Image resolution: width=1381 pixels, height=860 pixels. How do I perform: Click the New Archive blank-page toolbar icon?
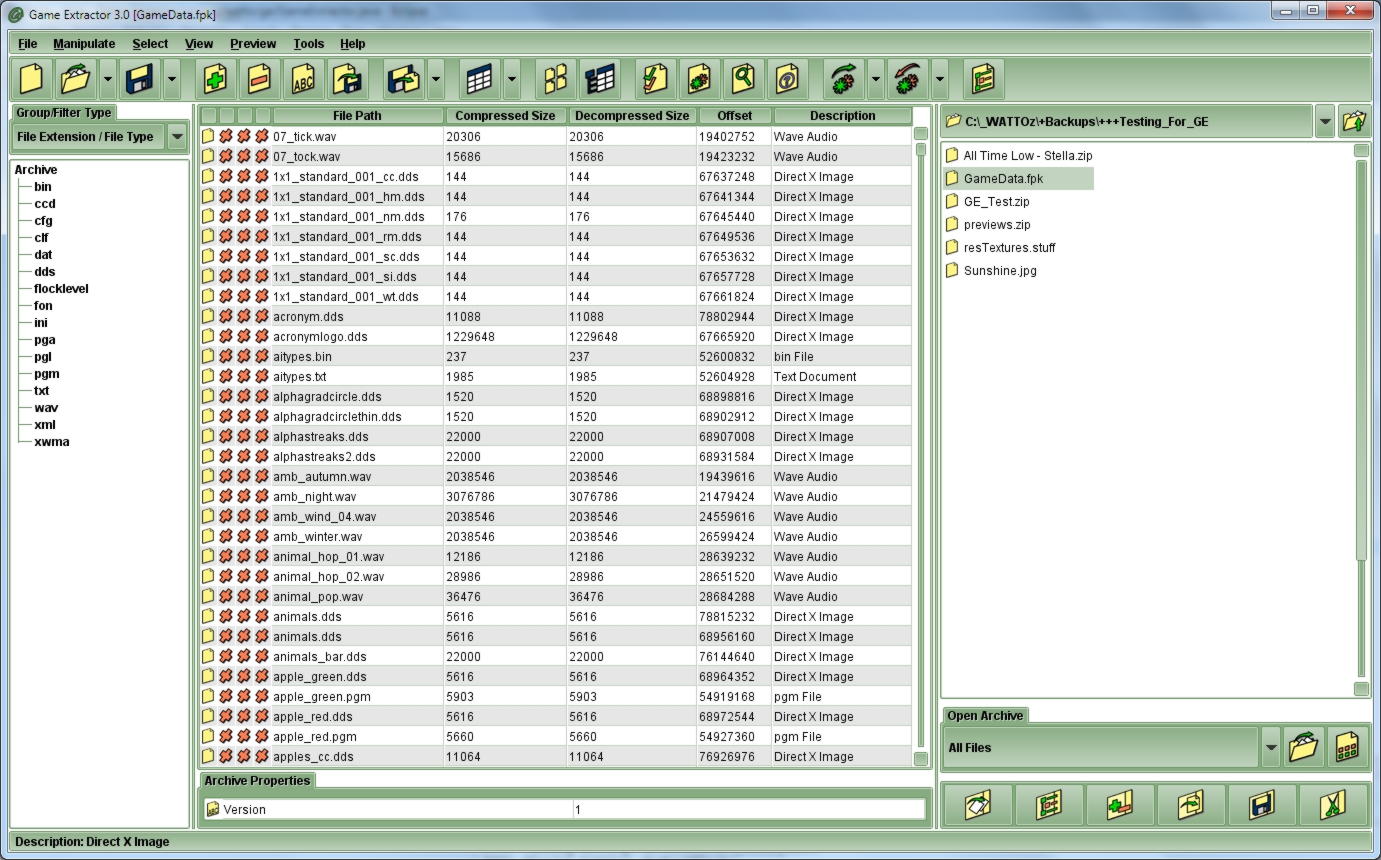click(x=32, y=79)
